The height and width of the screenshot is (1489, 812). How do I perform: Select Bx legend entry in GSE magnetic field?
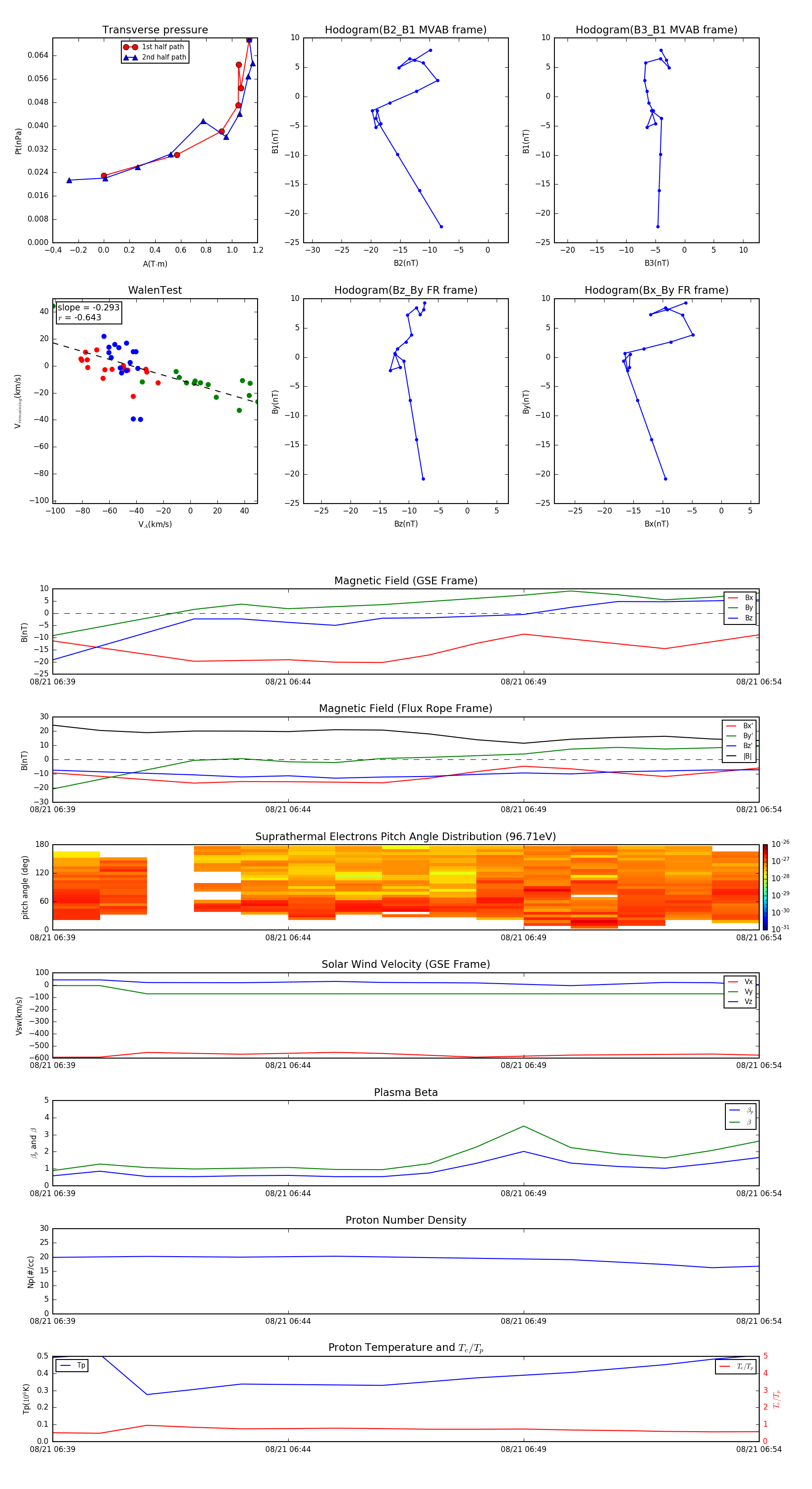pyautogui.click(x=740, y=598)
